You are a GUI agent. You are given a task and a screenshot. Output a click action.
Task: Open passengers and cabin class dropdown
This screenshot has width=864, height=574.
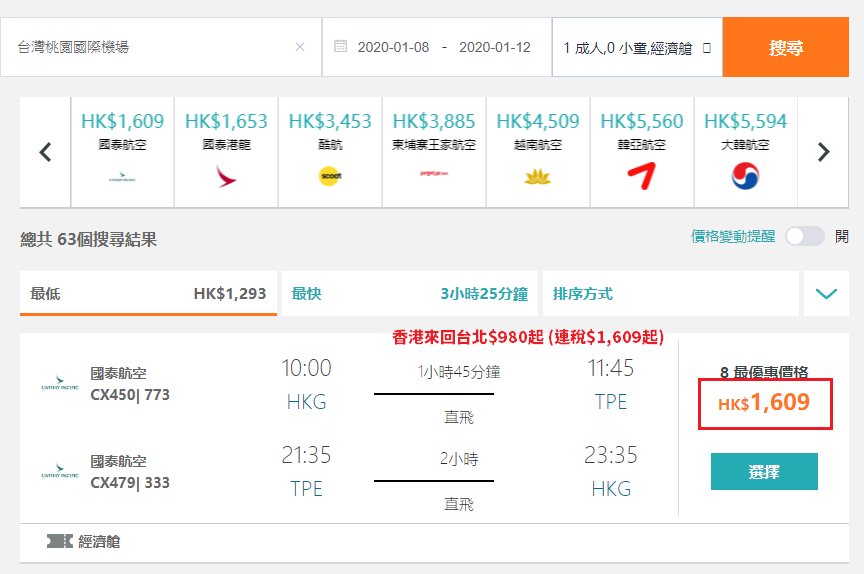click(637, 47)
